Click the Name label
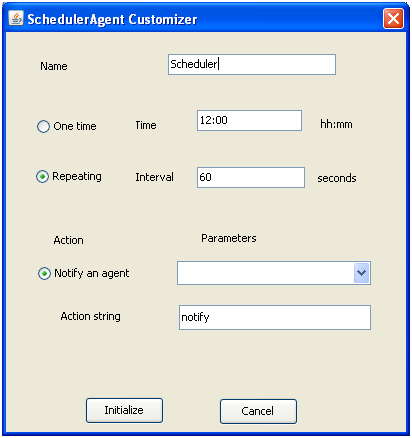The height and width of the screenshot is (438, 412). (x=54, y=66)
